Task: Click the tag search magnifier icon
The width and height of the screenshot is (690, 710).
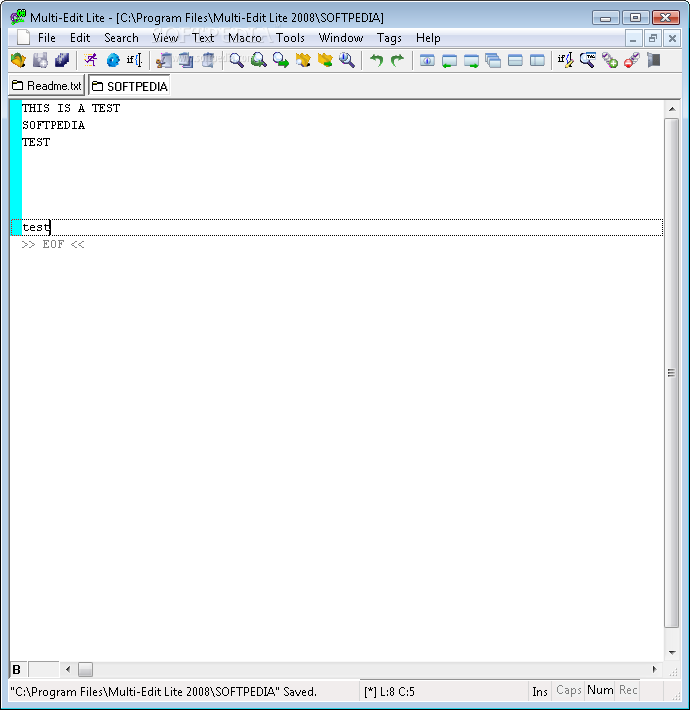Action: [x=588, y=60]
